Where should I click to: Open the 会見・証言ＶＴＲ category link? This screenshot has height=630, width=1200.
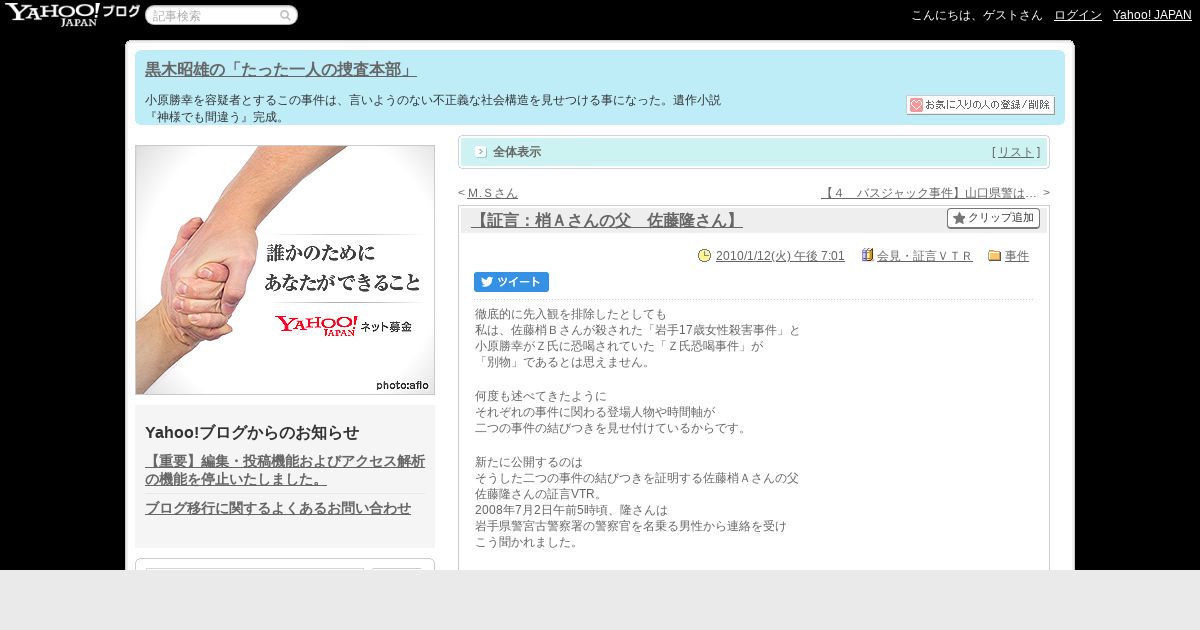[x=924, y=256]
